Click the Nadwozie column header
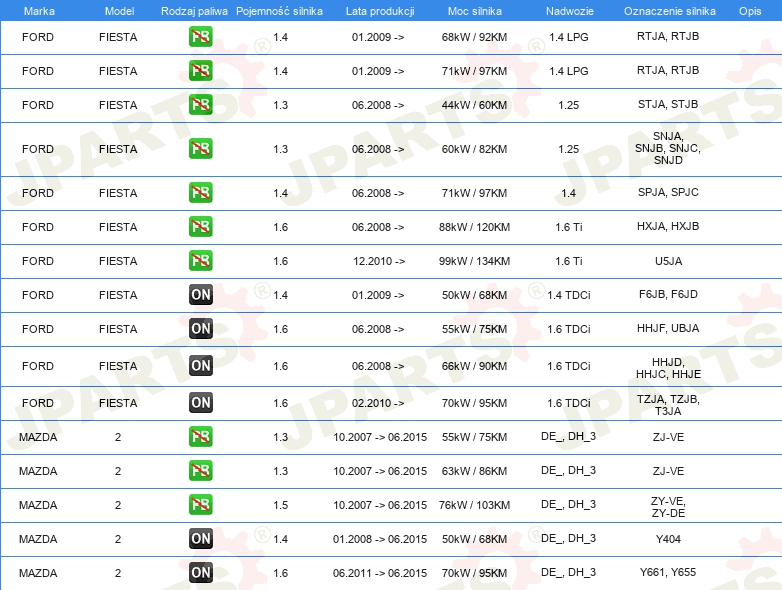This screenshot has height=590, width=782. pos(570,11)
